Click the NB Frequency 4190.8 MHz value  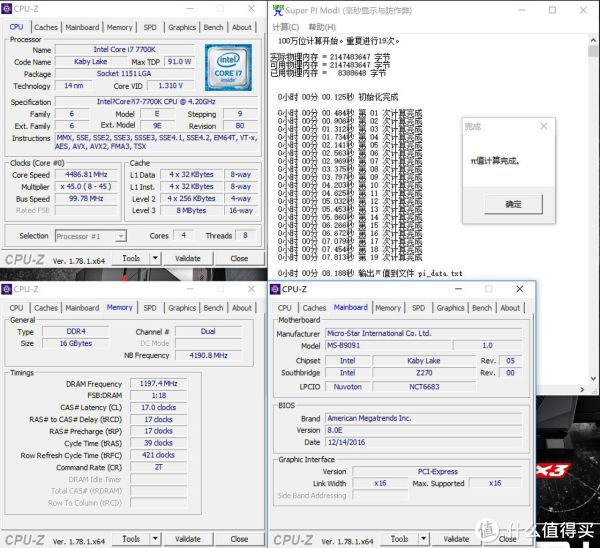pyautogui.click(x=209, y=355)
